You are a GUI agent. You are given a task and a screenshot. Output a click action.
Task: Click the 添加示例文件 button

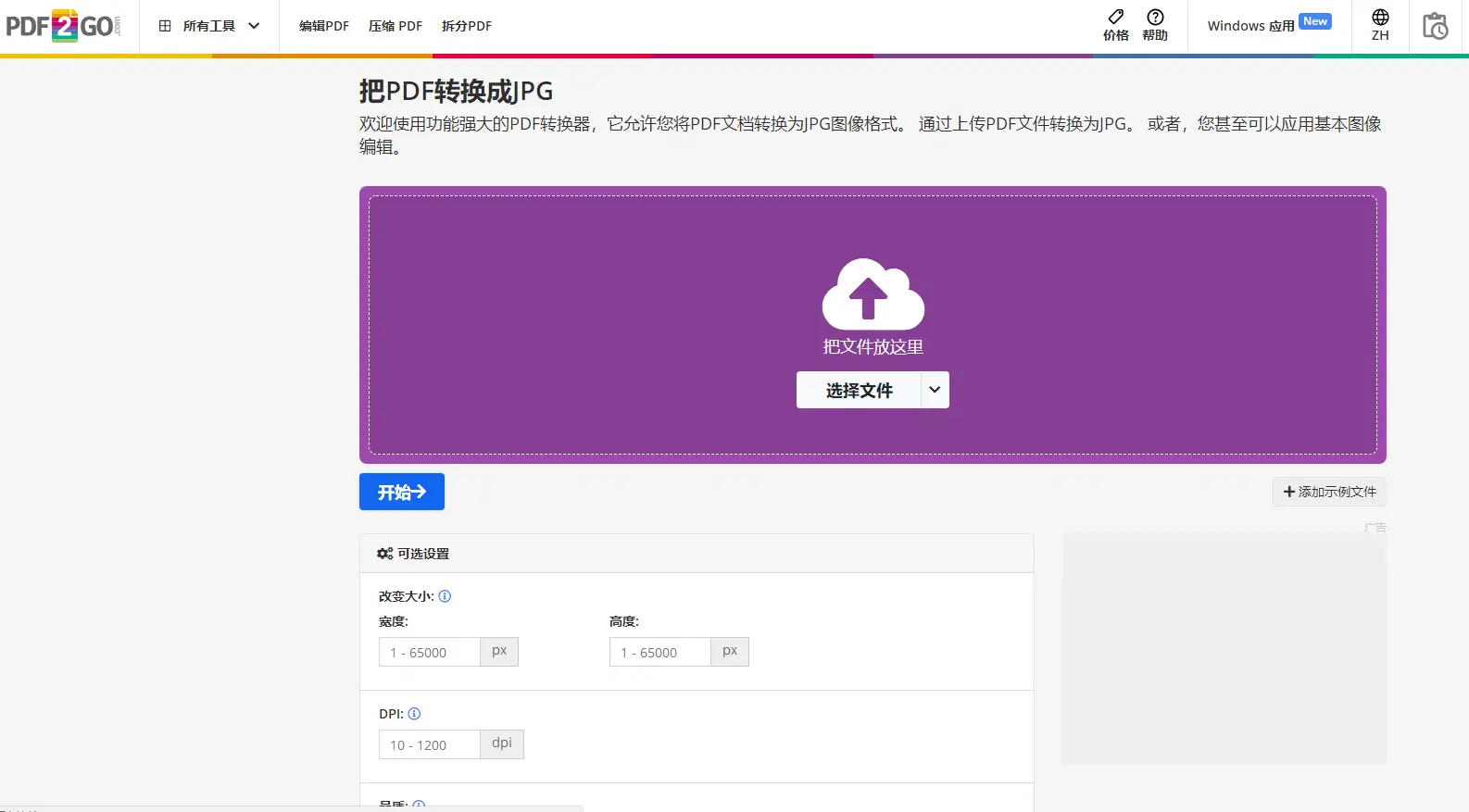(x=1329, y=492)
